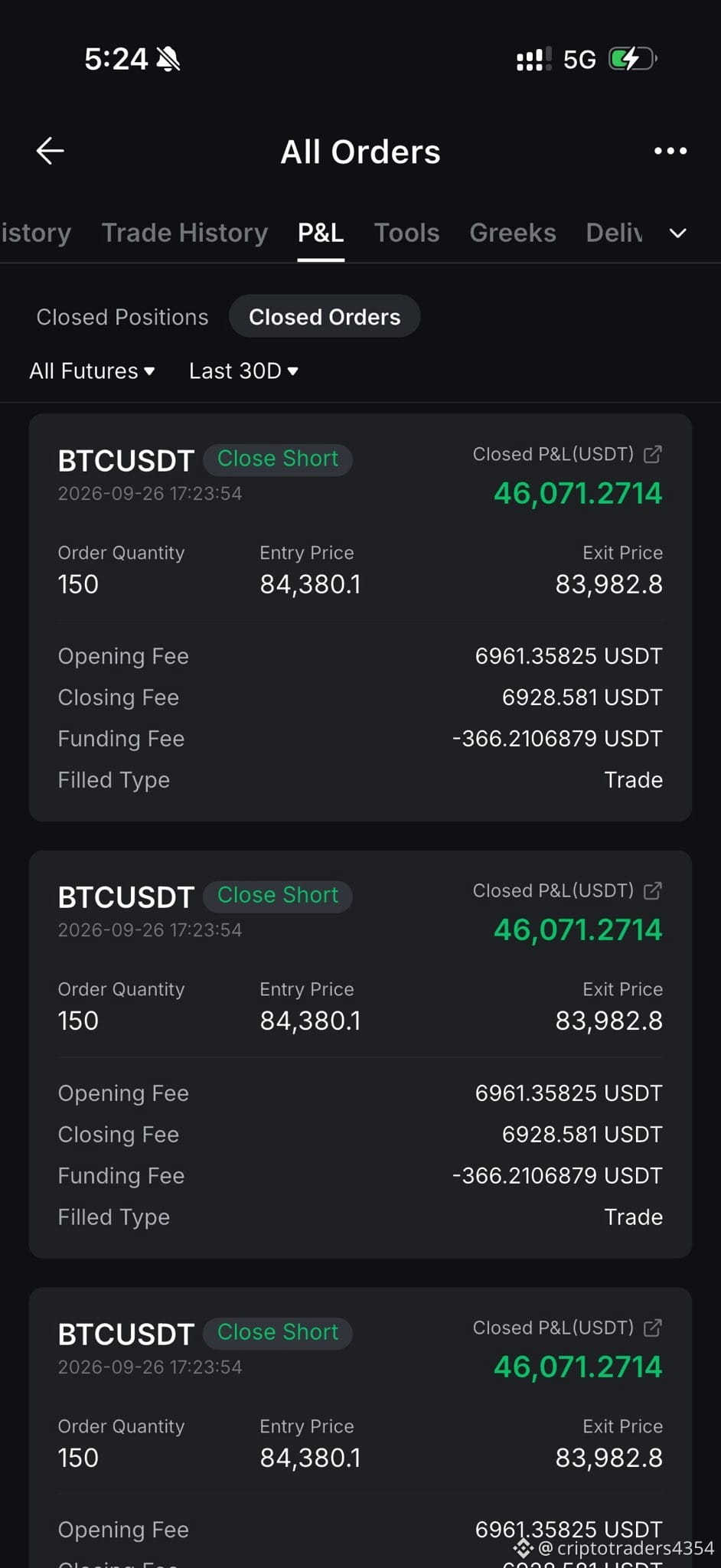Open the Last 30D period dropdown

pos(243,371)
